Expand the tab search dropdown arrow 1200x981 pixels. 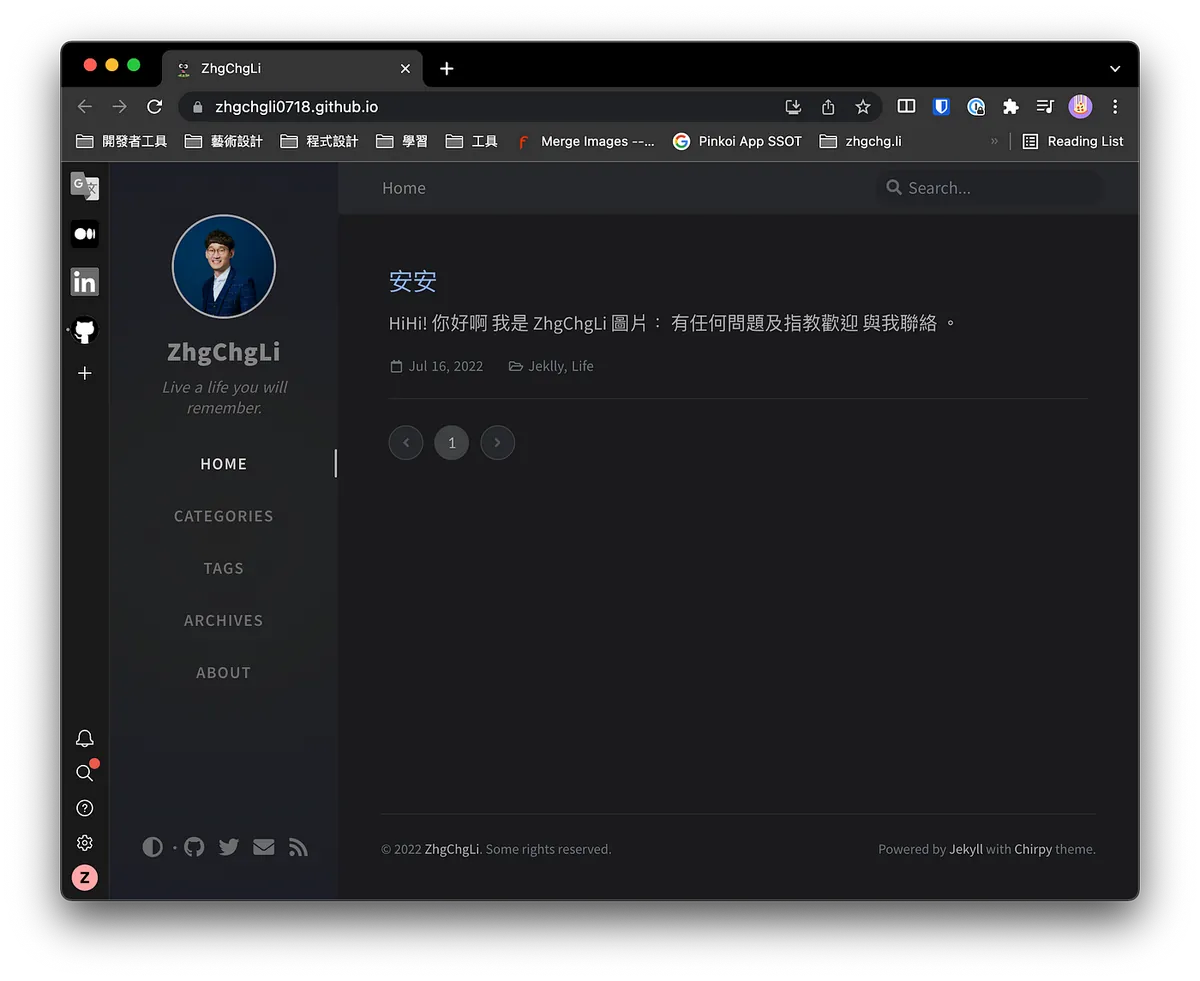pos(1115,69)
